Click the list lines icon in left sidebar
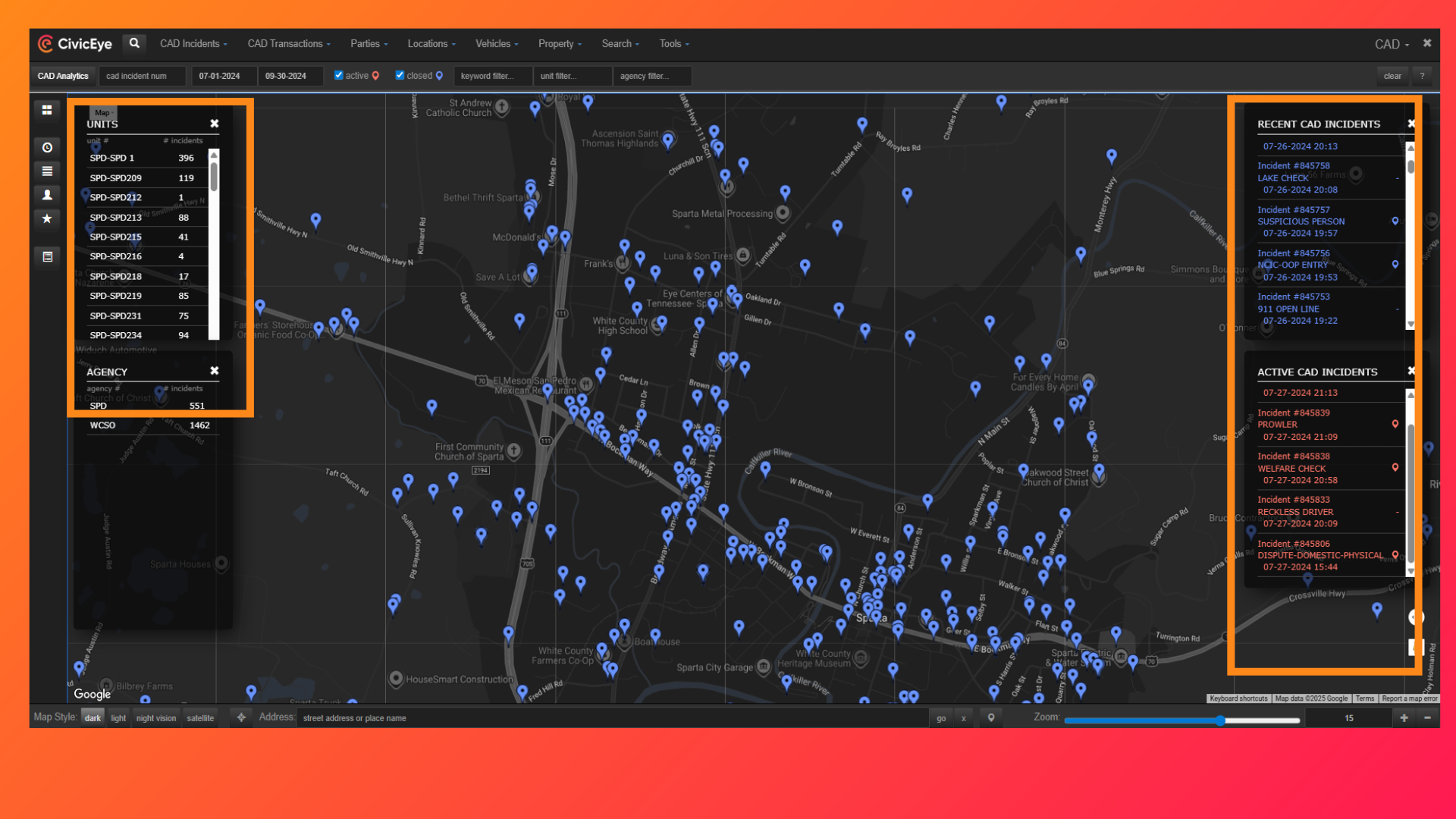This screenshot has height=819, width=1456. pos(47,171)
